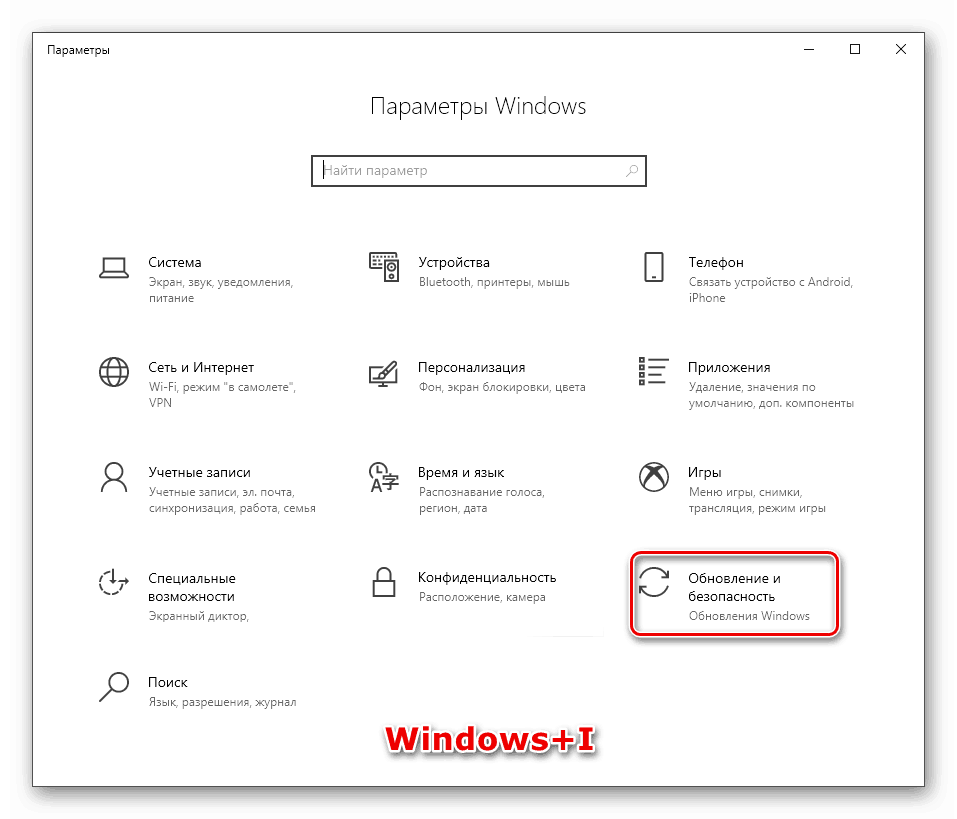Open the Сеть и Интернет title
The width and height of the screenshot is (957, 819).
click(x=201, y=367)
